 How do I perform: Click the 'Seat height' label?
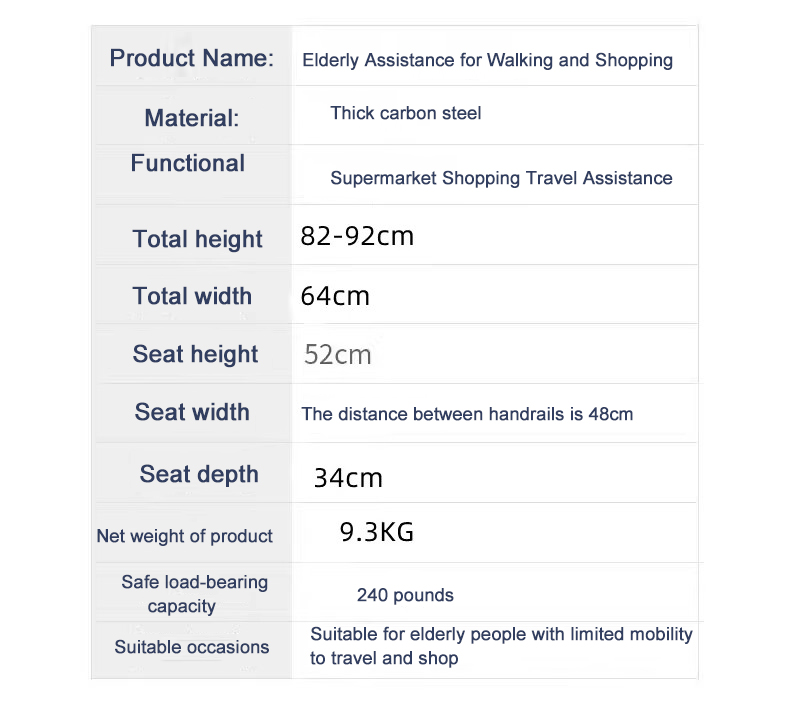coord(195,354)
